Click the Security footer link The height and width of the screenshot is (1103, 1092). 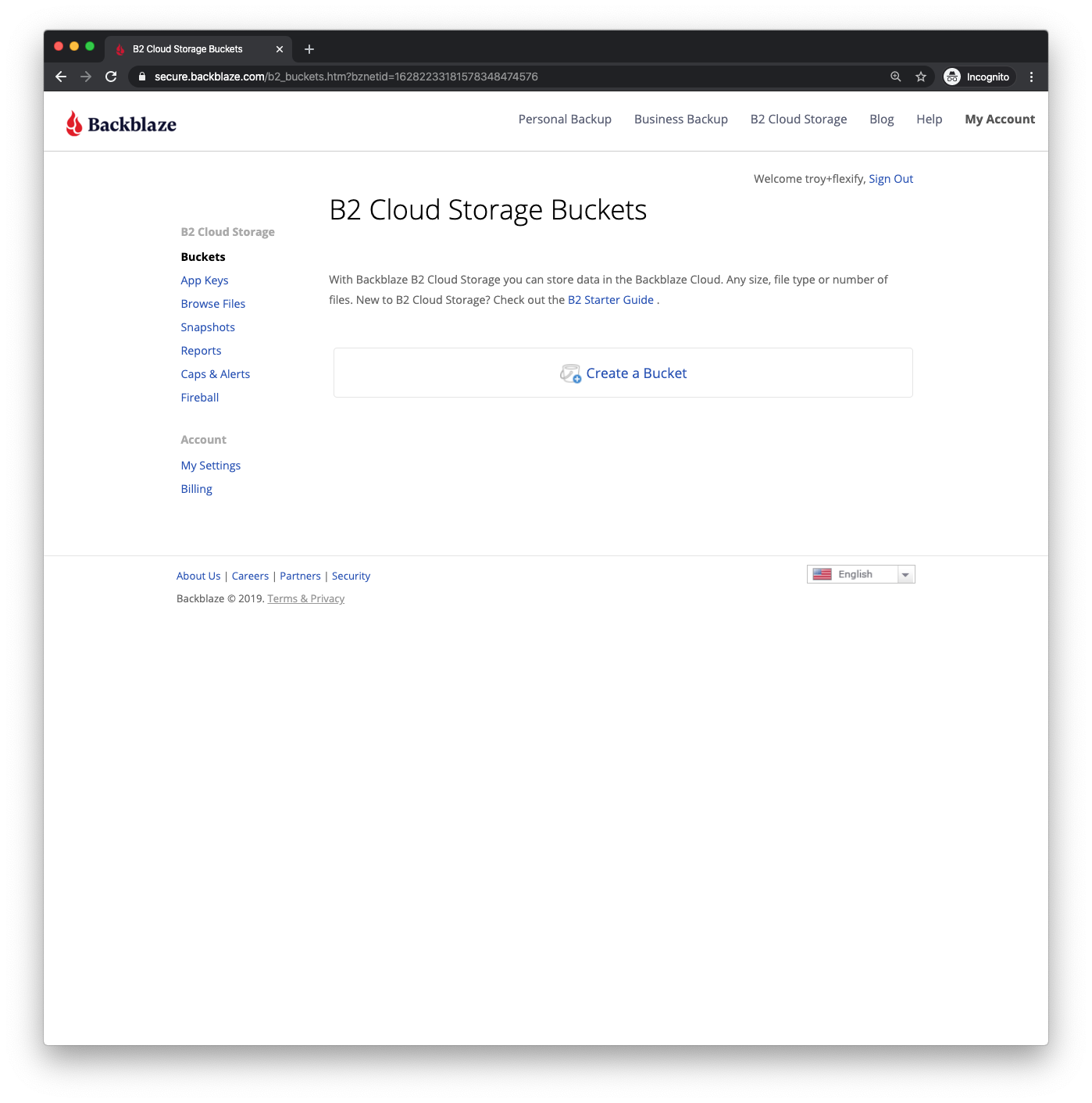click(351, 576)
